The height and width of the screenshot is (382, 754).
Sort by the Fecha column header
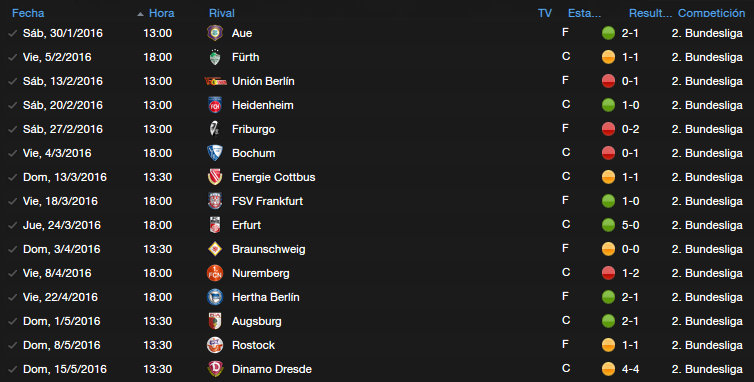(x=28, y=13)
